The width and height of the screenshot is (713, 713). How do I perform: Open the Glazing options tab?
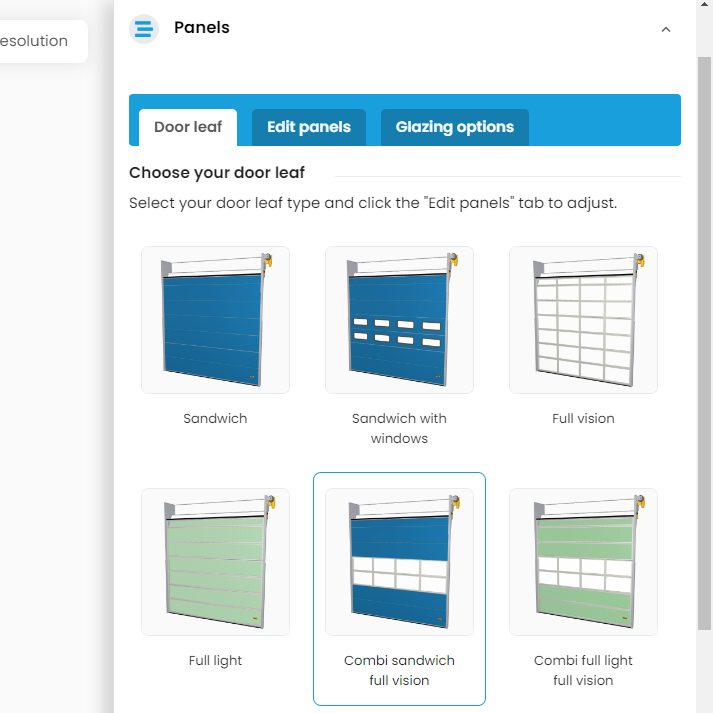coord(455,127)
